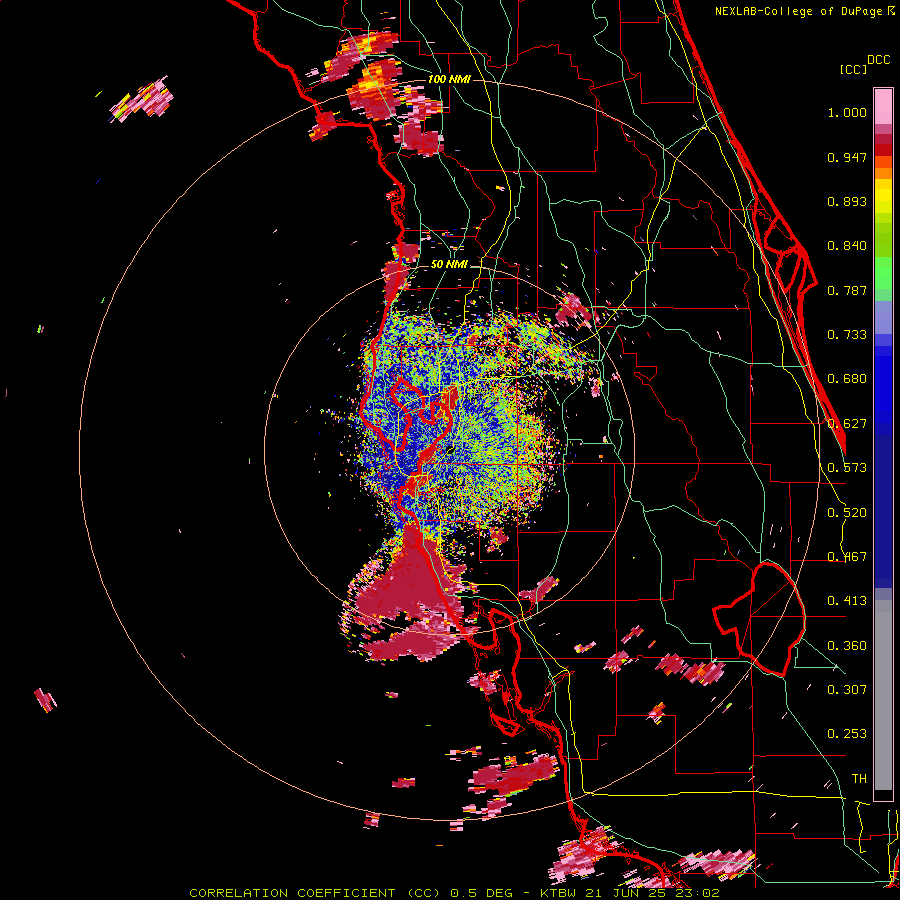
Task: Click the 100 NMI range ring label
Action: (x=449, y=79)
